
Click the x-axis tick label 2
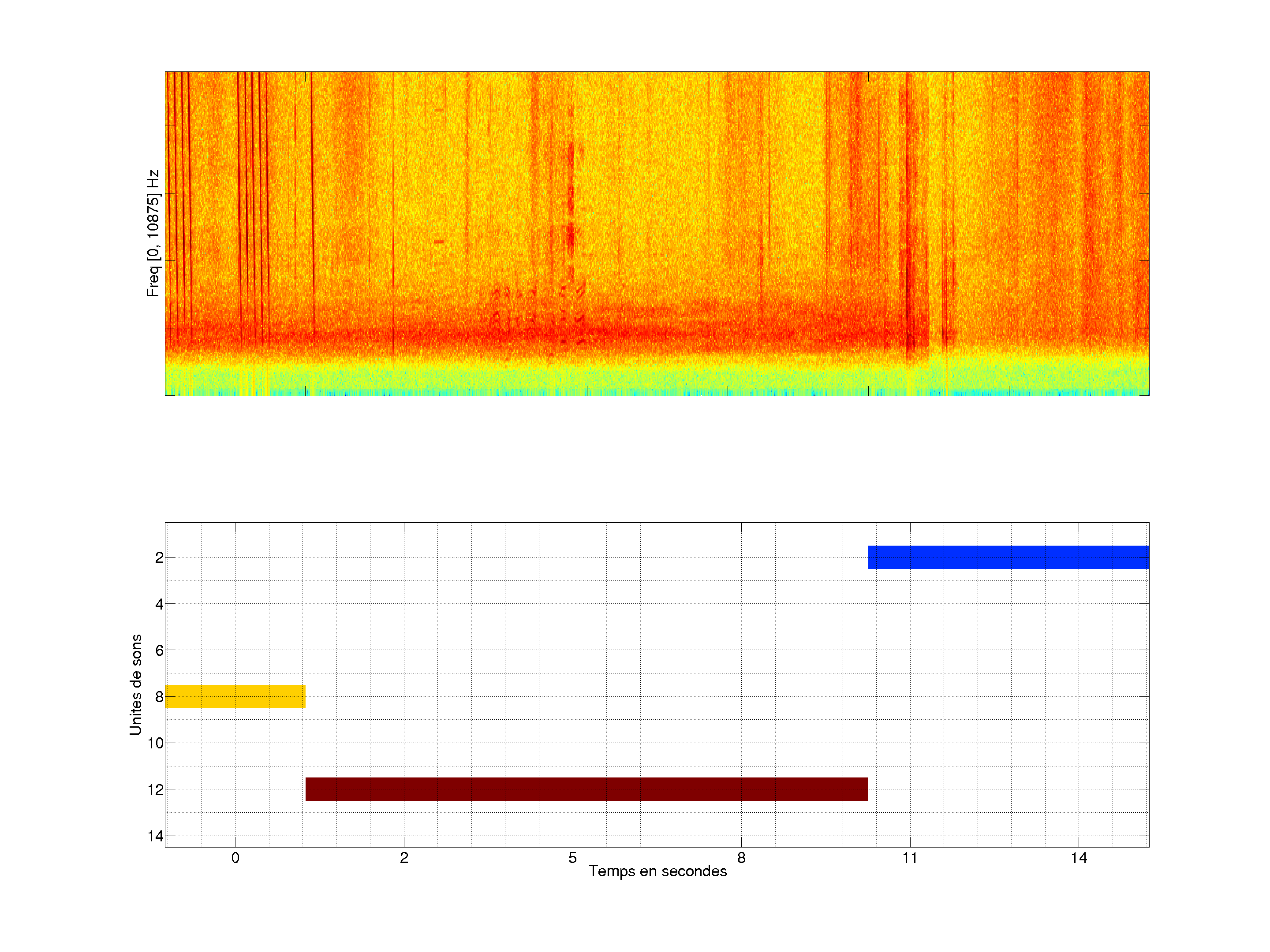(403, 858)
